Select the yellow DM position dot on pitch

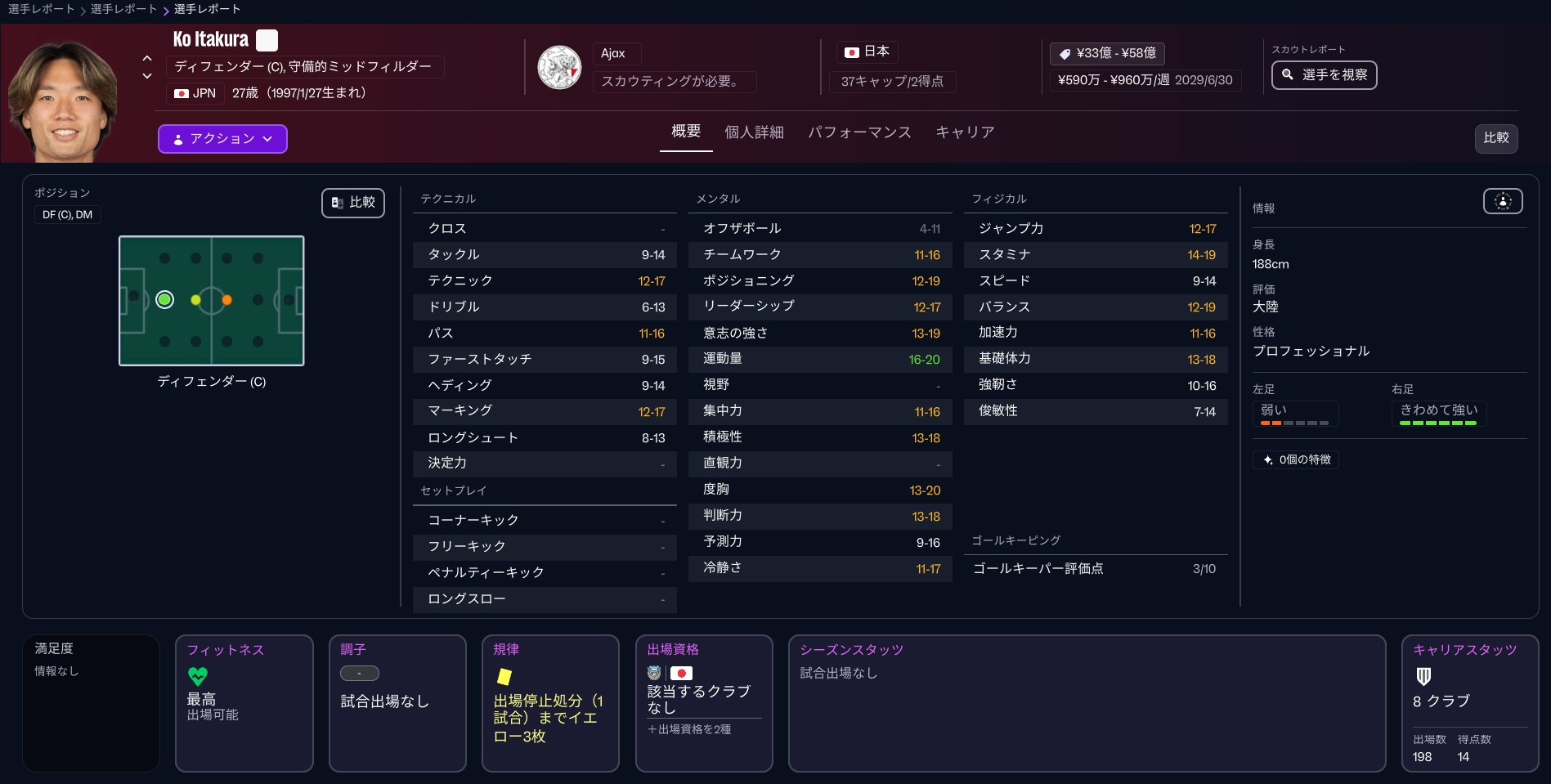[x=195, y=300]
